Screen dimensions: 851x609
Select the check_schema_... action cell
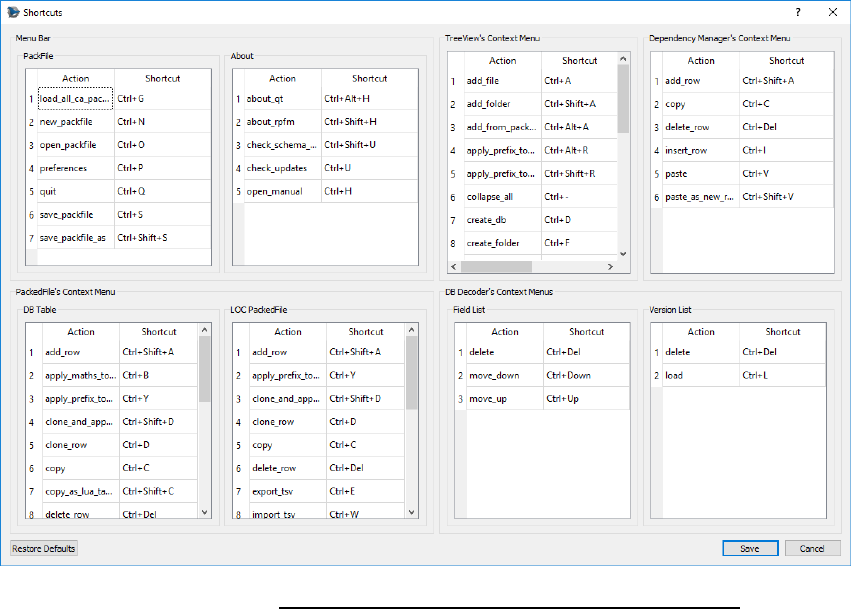click(283, 145)
